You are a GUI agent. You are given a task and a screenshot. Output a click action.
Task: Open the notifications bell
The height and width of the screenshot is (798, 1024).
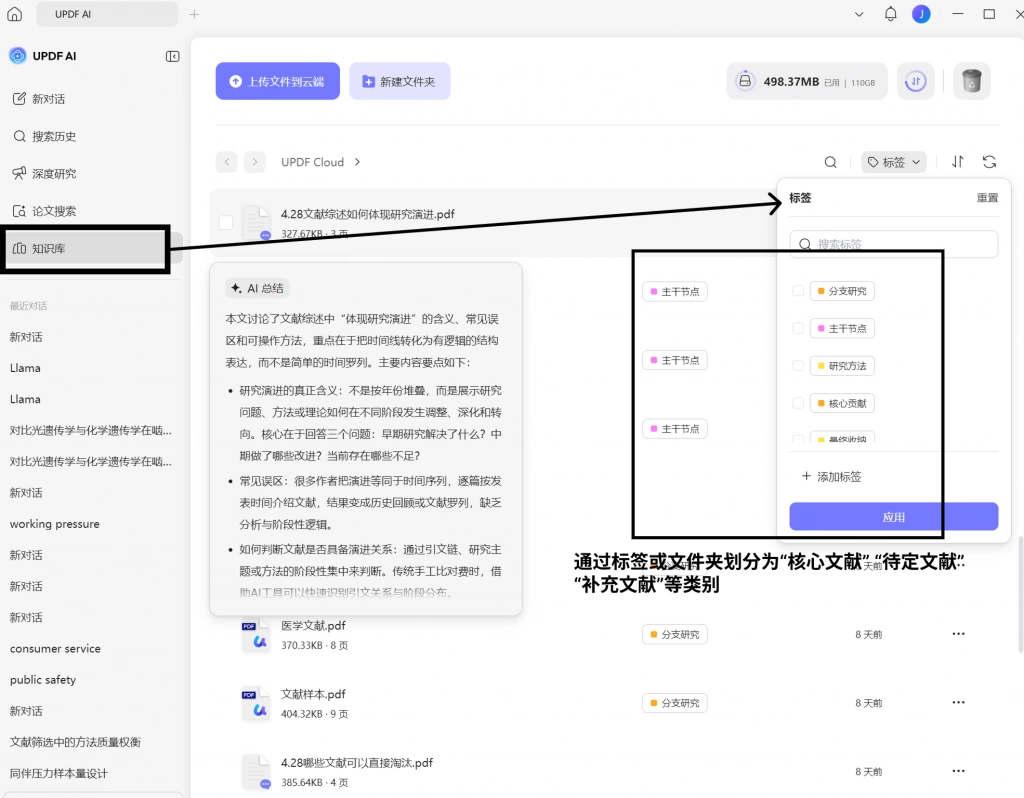[x=890, y=14]
